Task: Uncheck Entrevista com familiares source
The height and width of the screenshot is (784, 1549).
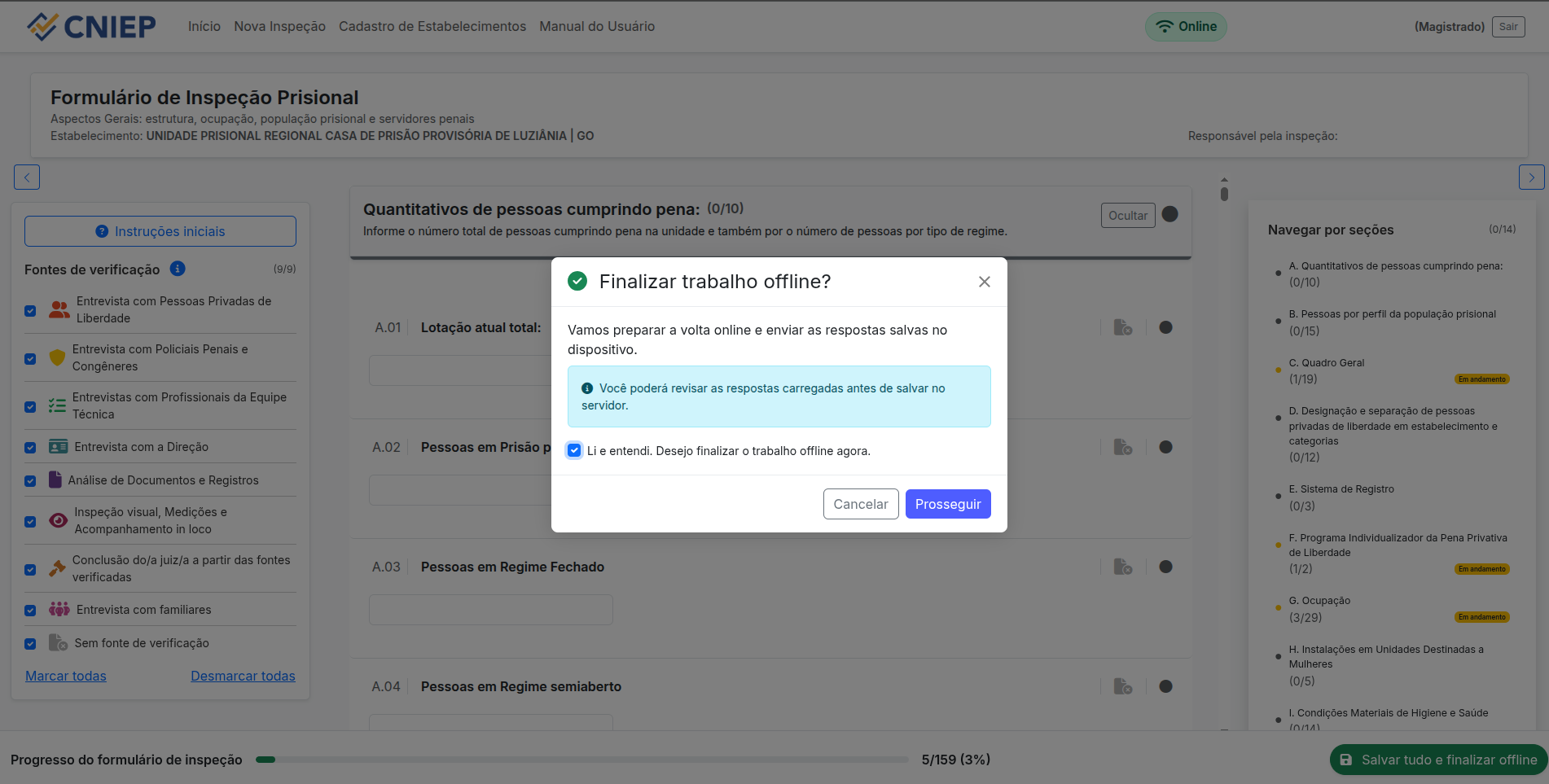Action: (x=30, y=610)
